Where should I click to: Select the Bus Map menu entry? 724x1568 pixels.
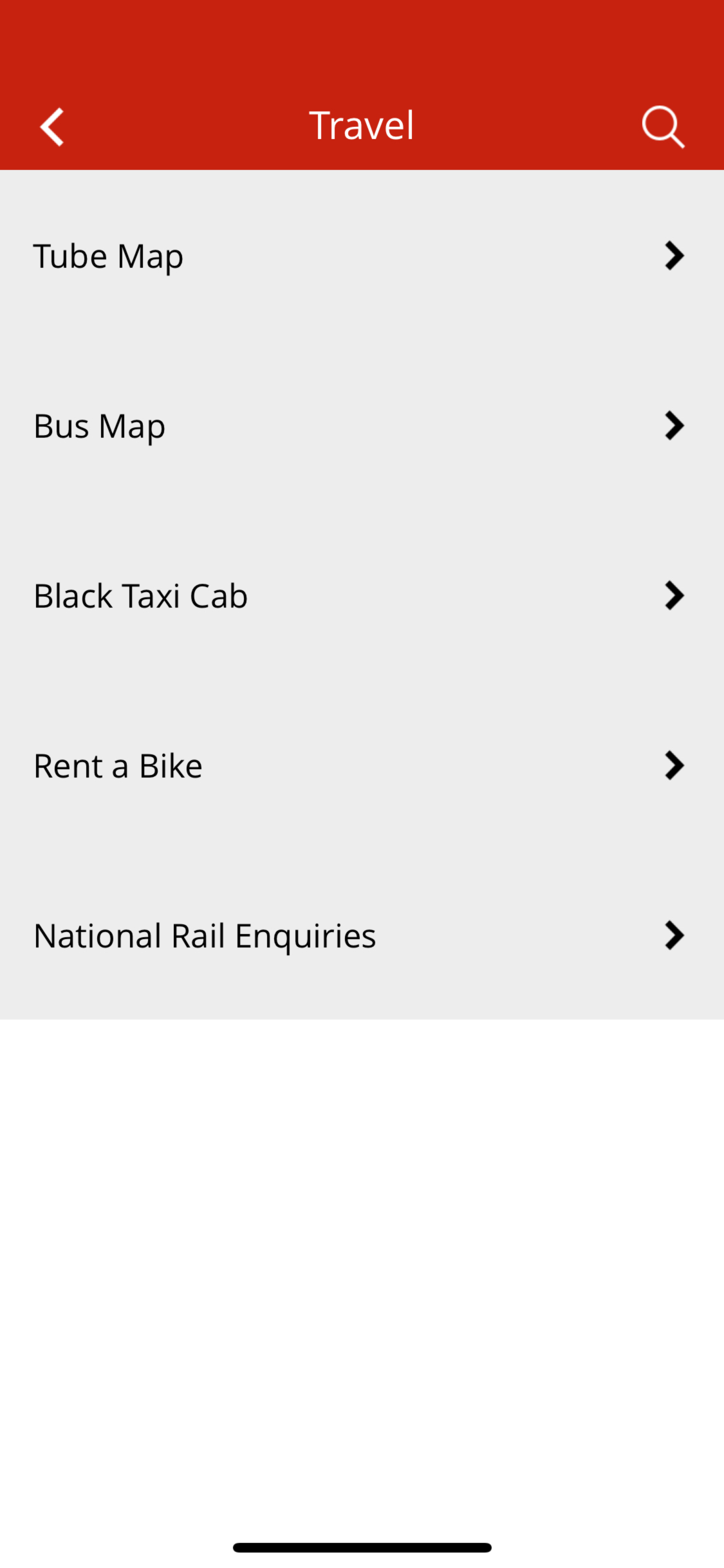tap(100, 427)
